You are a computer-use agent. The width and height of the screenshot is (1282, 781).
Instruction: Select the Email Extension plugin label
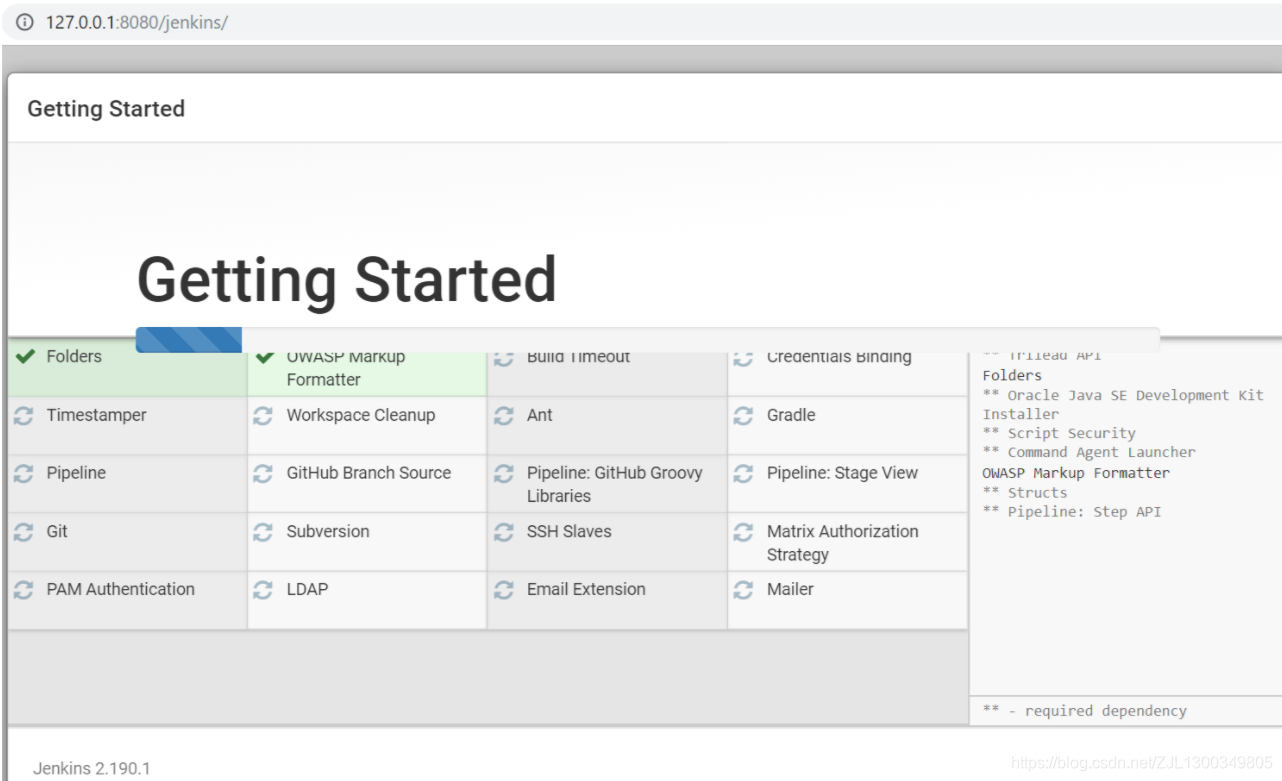pyautogui.click(x=586, y=589)
